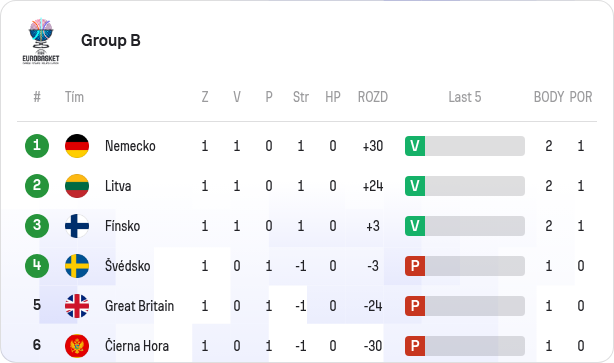Click the Sweden flag icon

click(77, 266)
